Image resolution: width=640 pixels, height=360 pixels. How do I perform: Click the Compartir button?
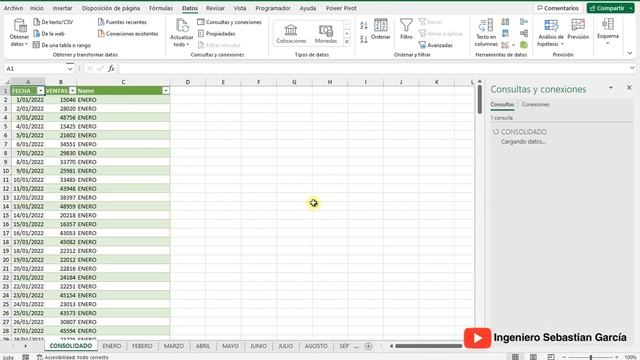607,8
